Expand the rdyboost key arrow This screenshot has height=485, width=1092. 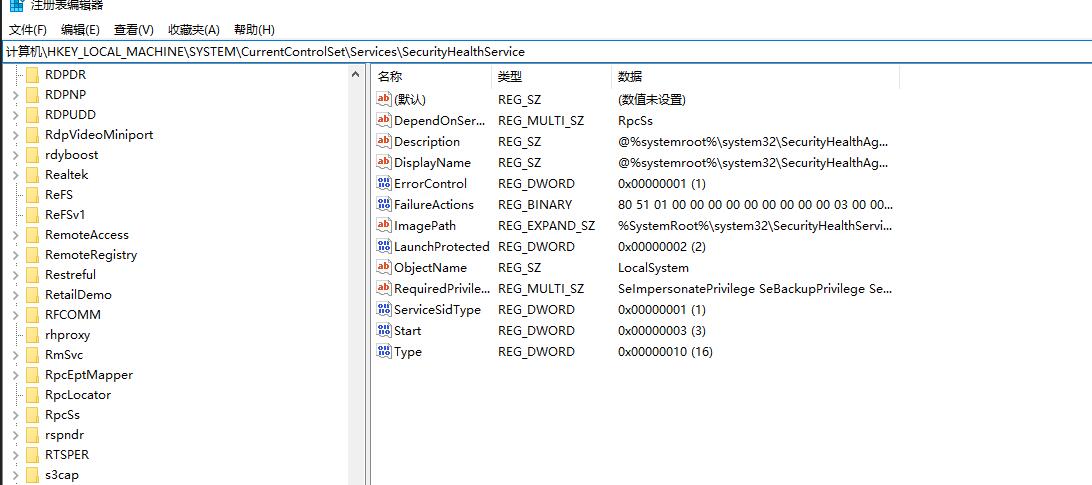point(15,155)
